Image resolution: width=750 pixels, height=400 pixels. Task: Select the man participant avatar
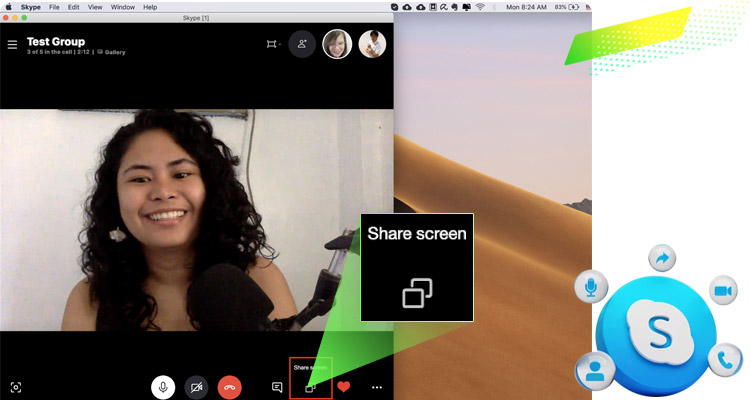click(x=372, y=44)
